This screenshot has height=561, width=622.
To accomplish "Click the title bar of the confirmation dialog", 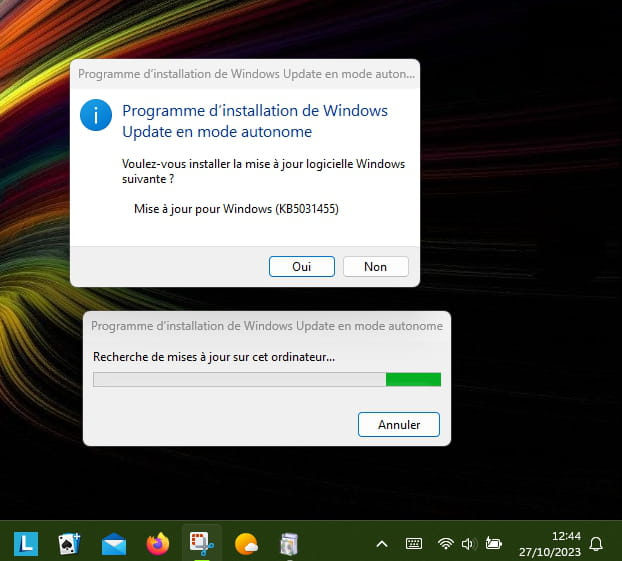I will pyautogui.click(x=245, y=74).
